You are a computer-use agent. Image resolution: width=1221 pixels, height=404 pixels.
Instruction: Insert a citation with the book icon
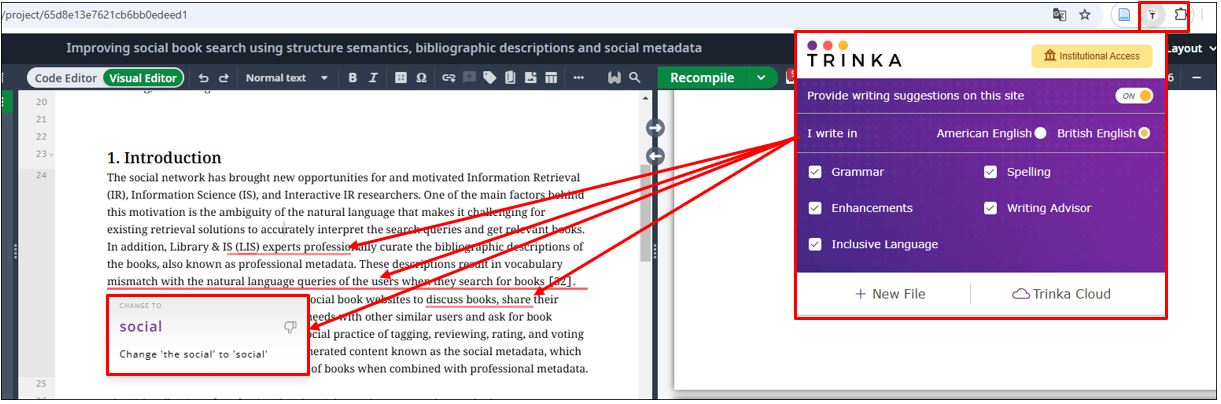point(510,78)
